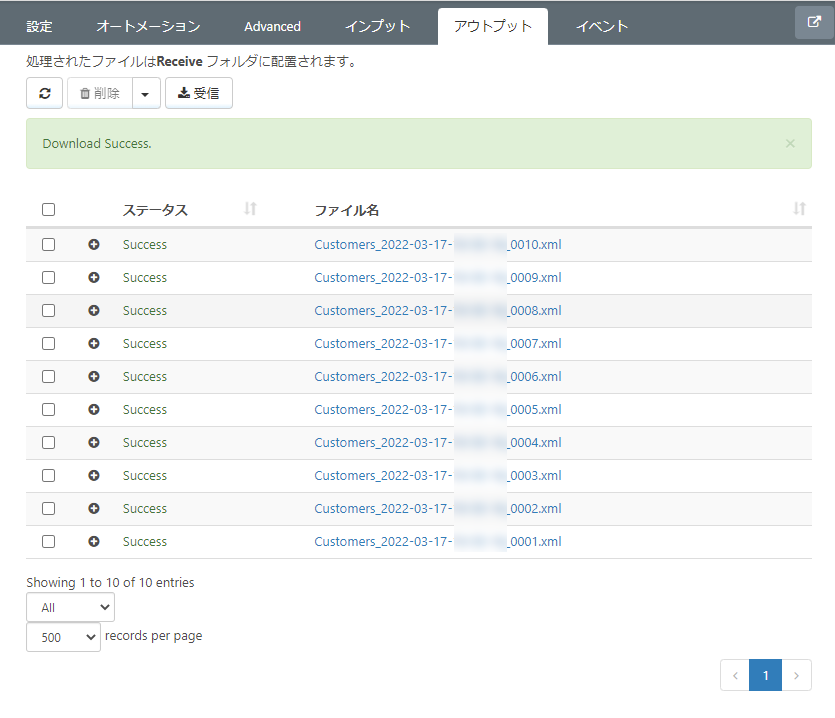Open the All status filter dropdown

(70, 608)
